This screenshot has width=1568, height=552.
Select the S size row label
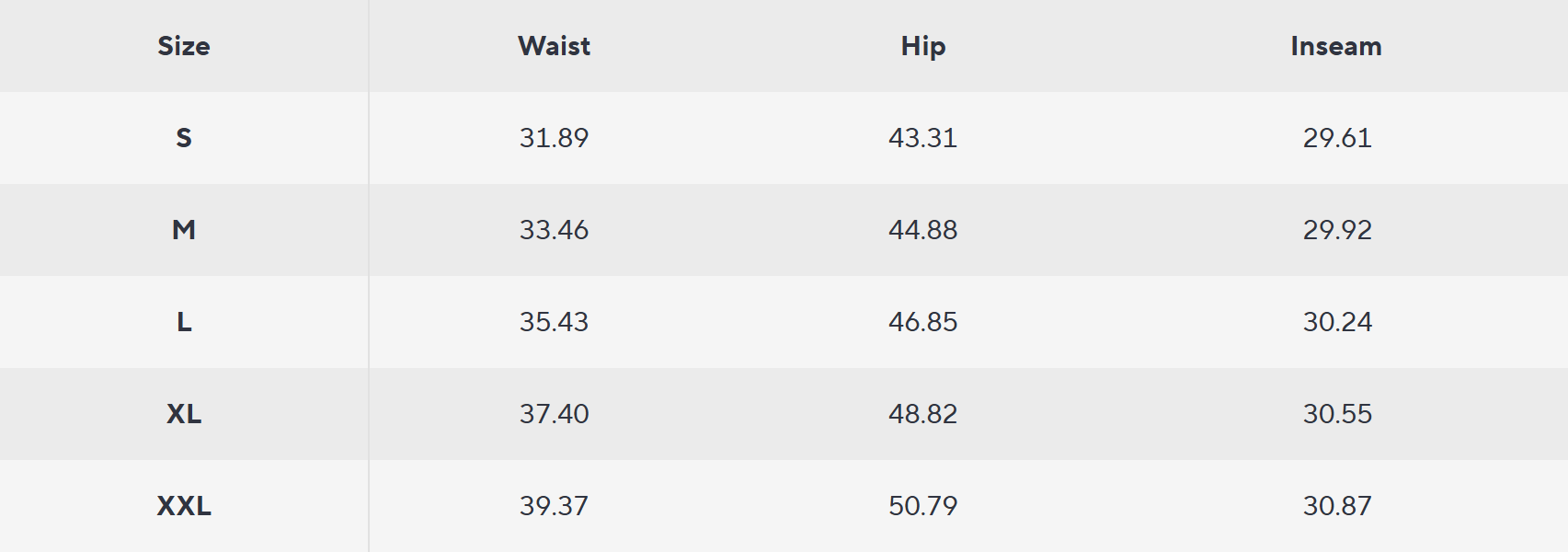click(184, 138)
